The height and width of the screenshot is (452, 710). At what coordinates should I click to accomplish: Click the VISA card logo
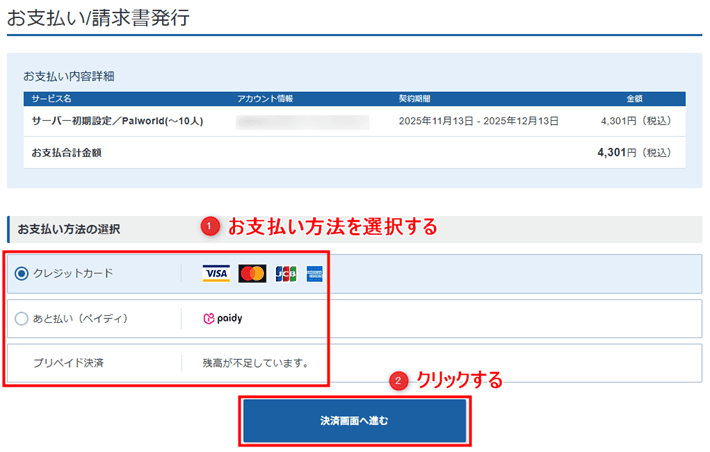click(216, 274)
